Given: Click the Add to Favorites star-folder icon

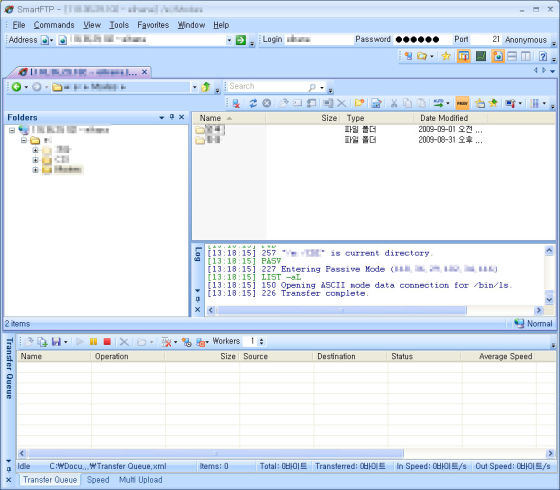Looking at the screenshot, I should coord(480,104).
